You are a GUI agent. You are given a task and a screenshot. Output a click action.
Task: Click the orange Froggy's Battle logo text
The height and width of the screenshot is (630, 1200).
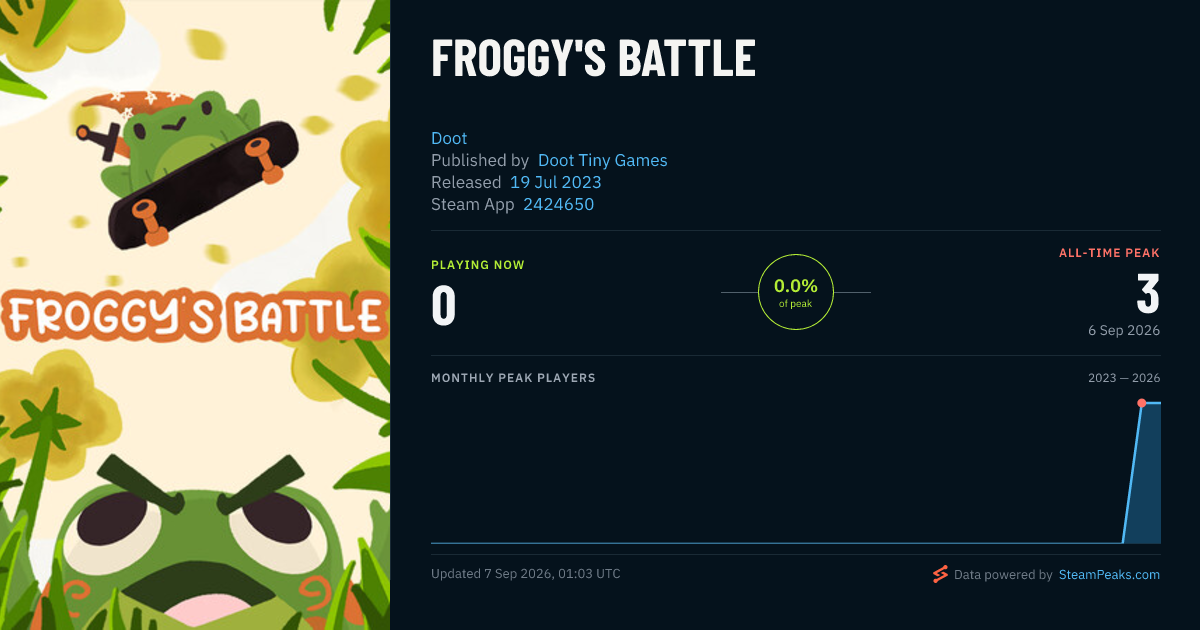(195, 317)
